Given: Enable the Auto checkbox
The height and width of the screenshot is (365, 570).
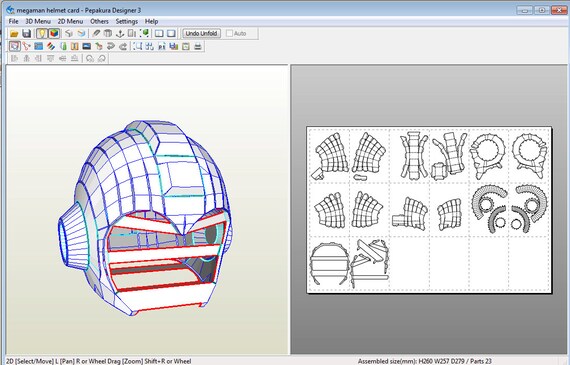Looking at the screenshot, I should [x=229, y=33].
